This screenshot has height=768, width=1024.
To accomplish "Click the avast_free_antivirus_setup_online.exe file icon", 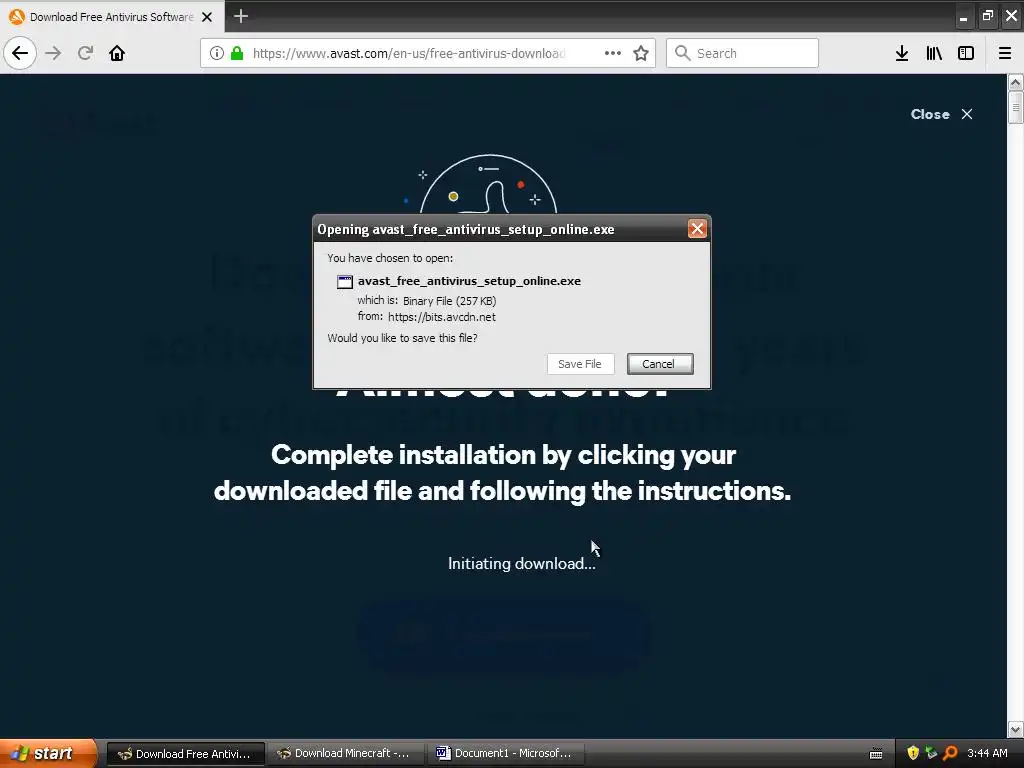I will [345, 281].
